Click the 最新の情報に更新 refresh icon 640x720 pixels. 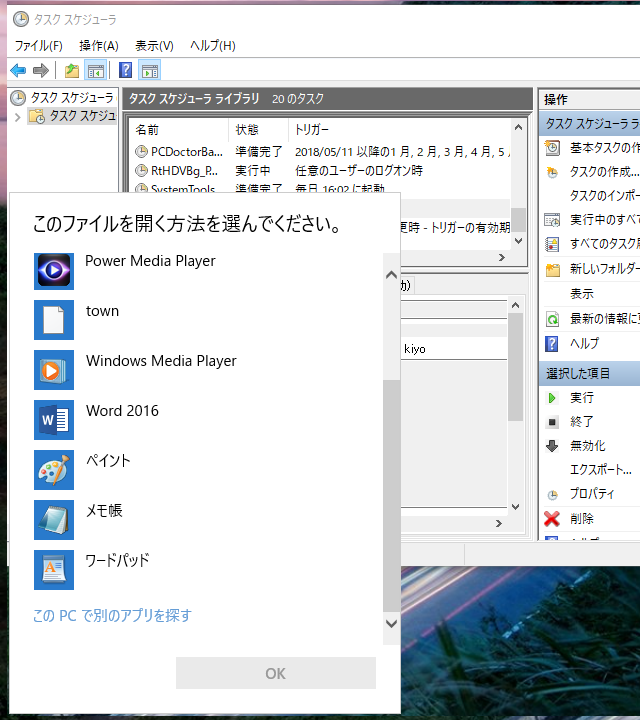552,319
